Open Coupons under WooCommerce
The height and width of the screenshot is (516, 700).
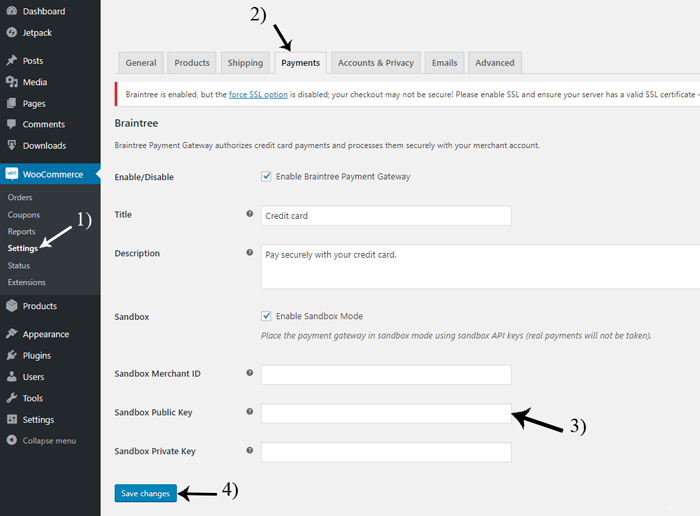[x=24, y=215]
